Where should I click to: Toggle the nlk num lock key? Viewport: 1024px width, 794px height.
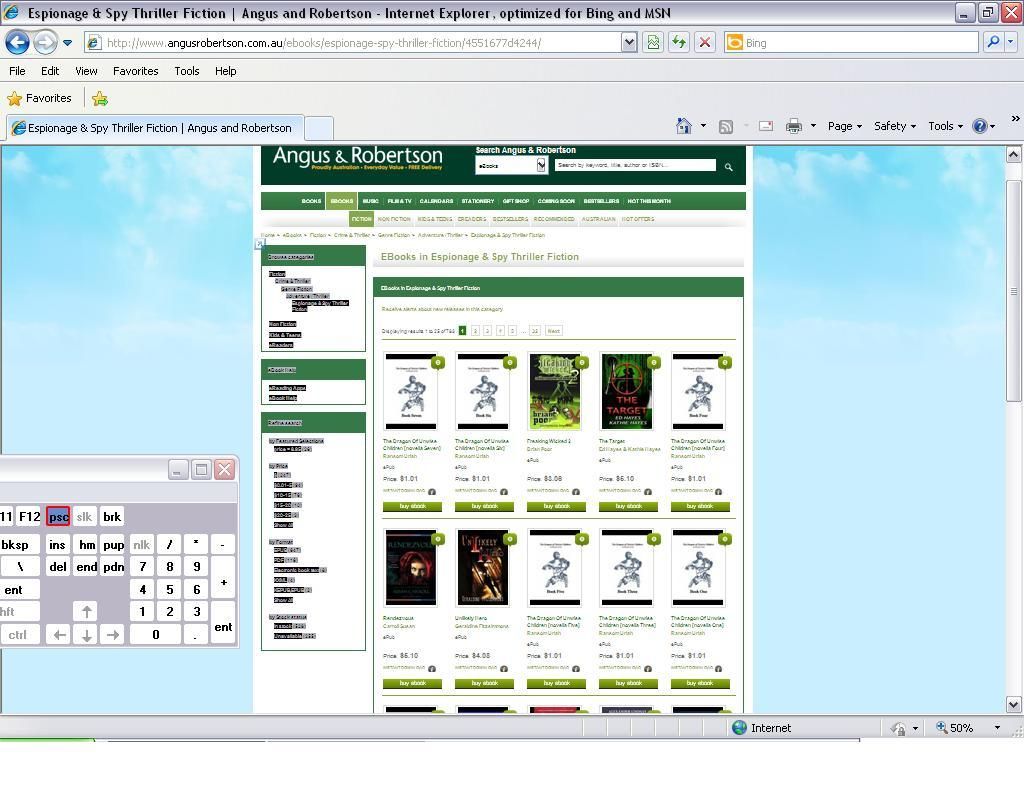tap(141, 545)
